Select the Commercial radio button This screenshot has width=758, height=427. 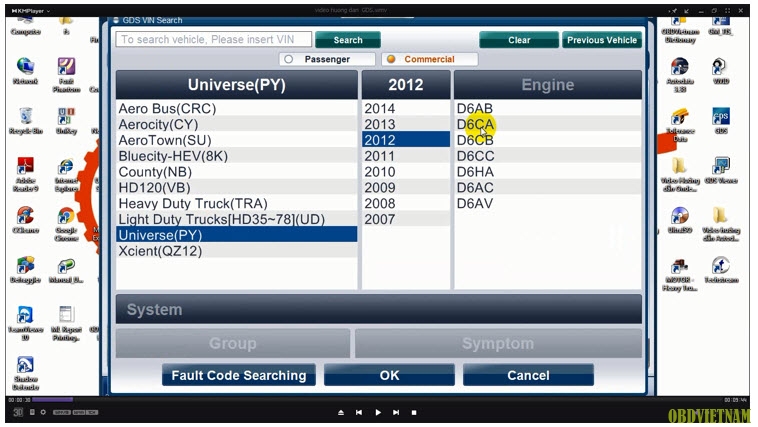click(x=391, y=59)
